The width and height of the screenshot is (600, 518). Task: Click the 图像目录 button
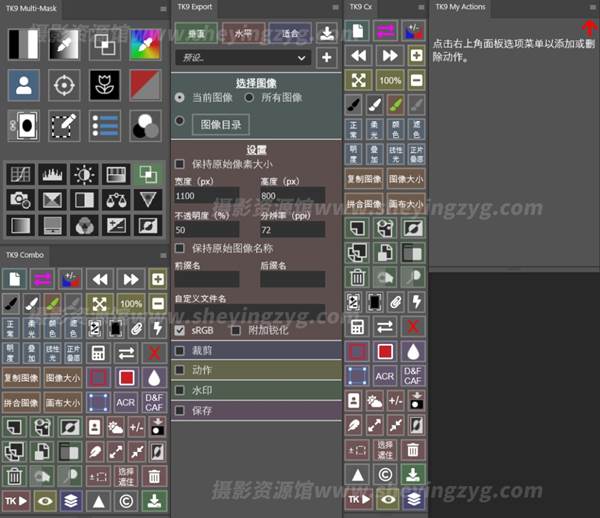pos(220,124)
